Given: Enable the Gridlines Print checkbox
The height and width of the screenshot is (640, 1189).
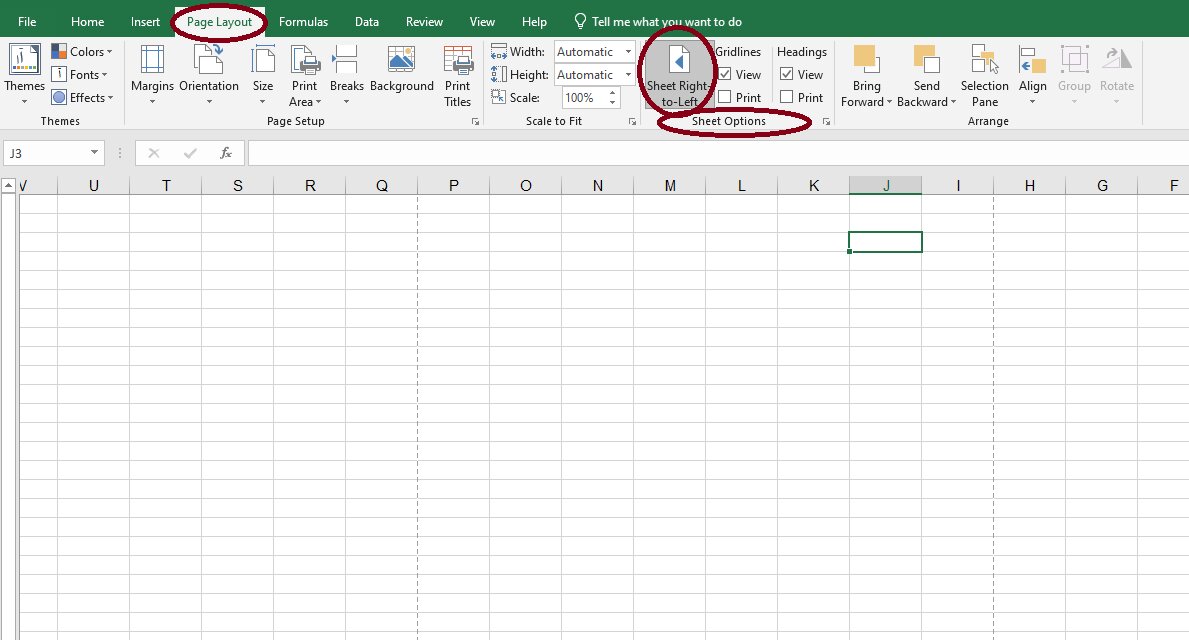Looking at the screenshot, I should coord(725,98).
